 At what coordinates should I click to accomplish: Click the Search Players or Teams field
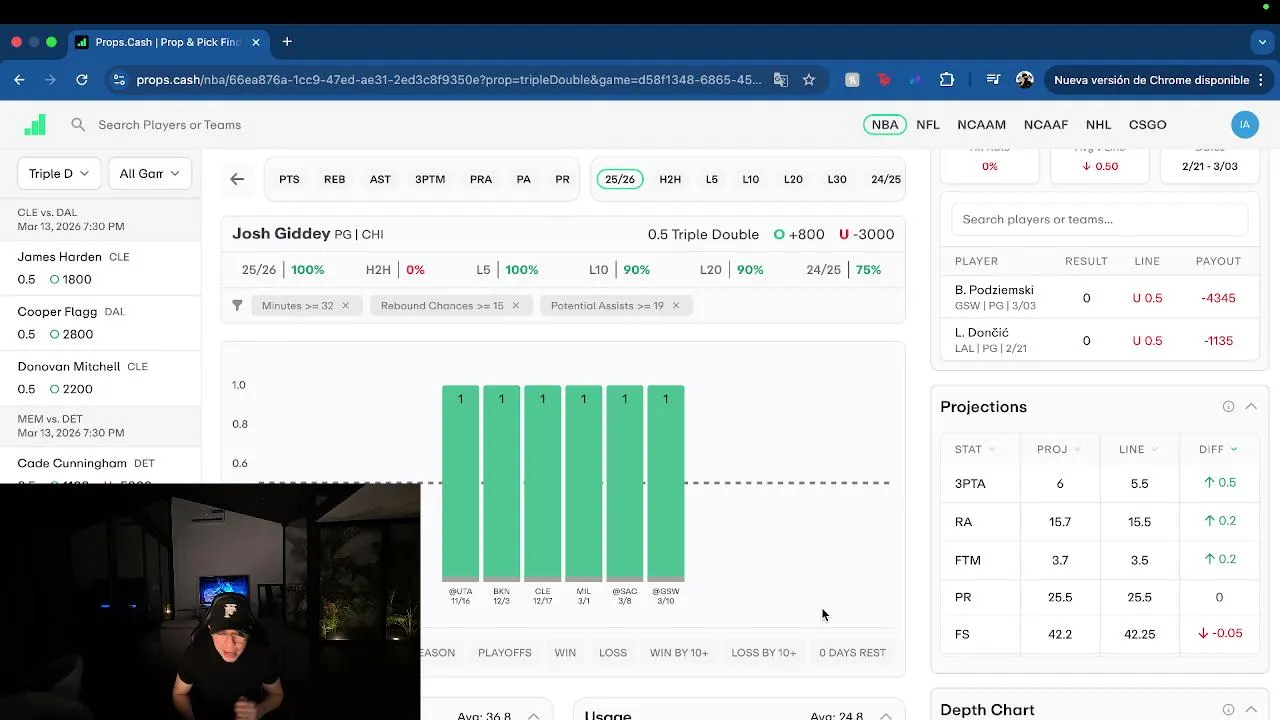[x=170, y=125]
